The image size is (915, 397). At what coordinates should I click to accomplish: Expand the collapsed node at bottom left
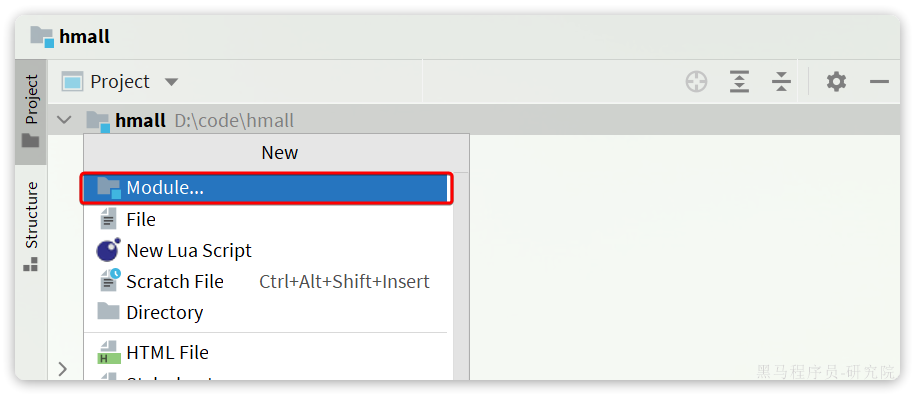pyautogui.click(x=63, y=369)
